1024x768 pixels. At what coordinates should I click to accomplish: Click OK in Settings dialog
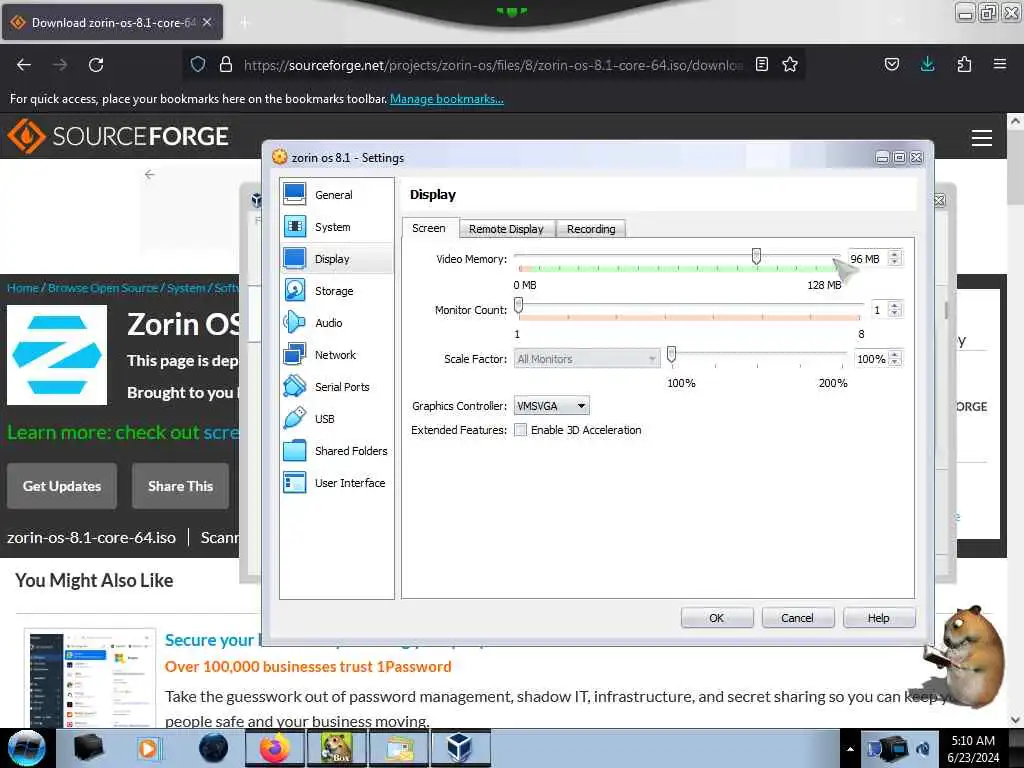click(716, 618)
